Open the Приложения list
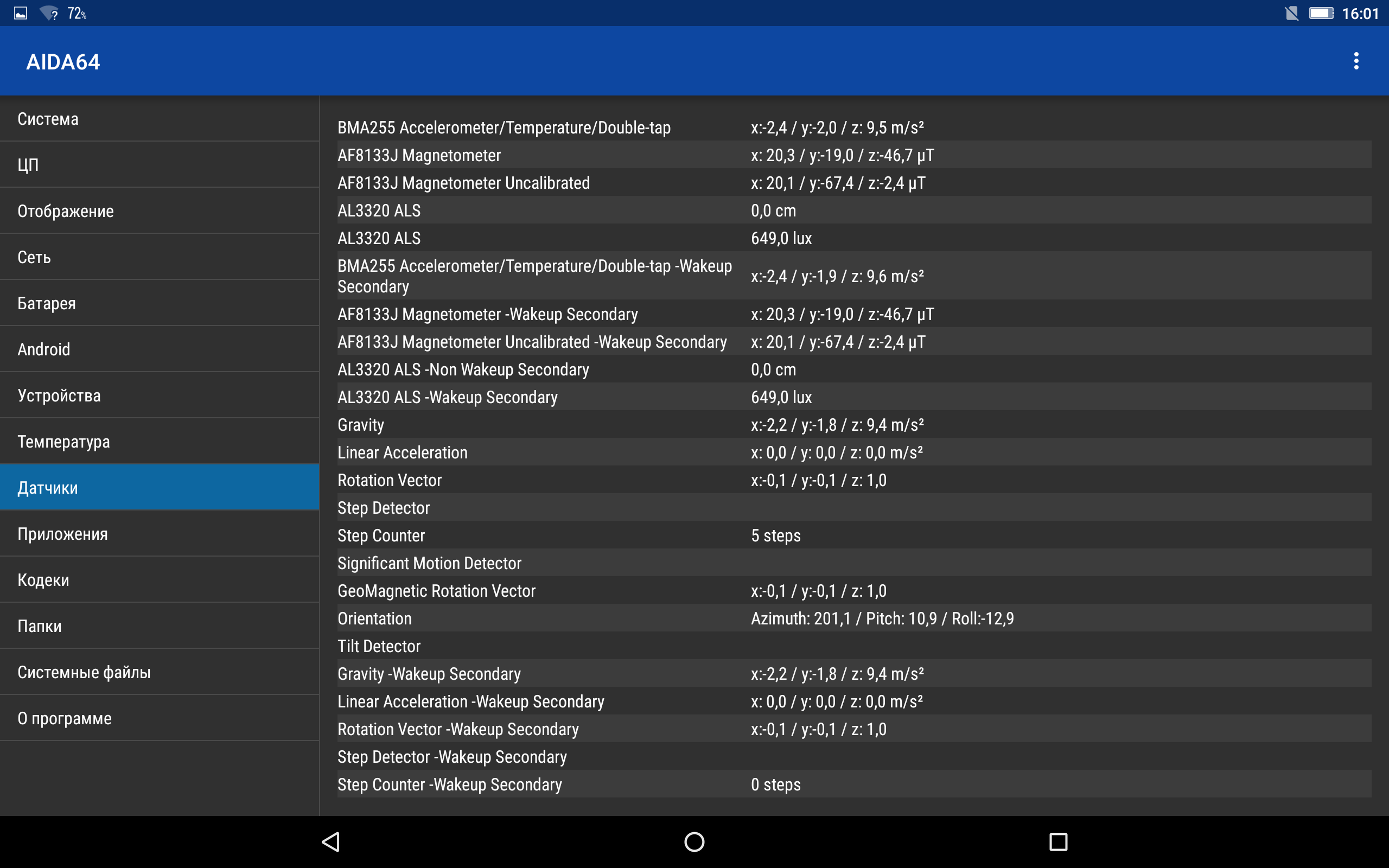 pyautogui.click(x=160, y=534)
